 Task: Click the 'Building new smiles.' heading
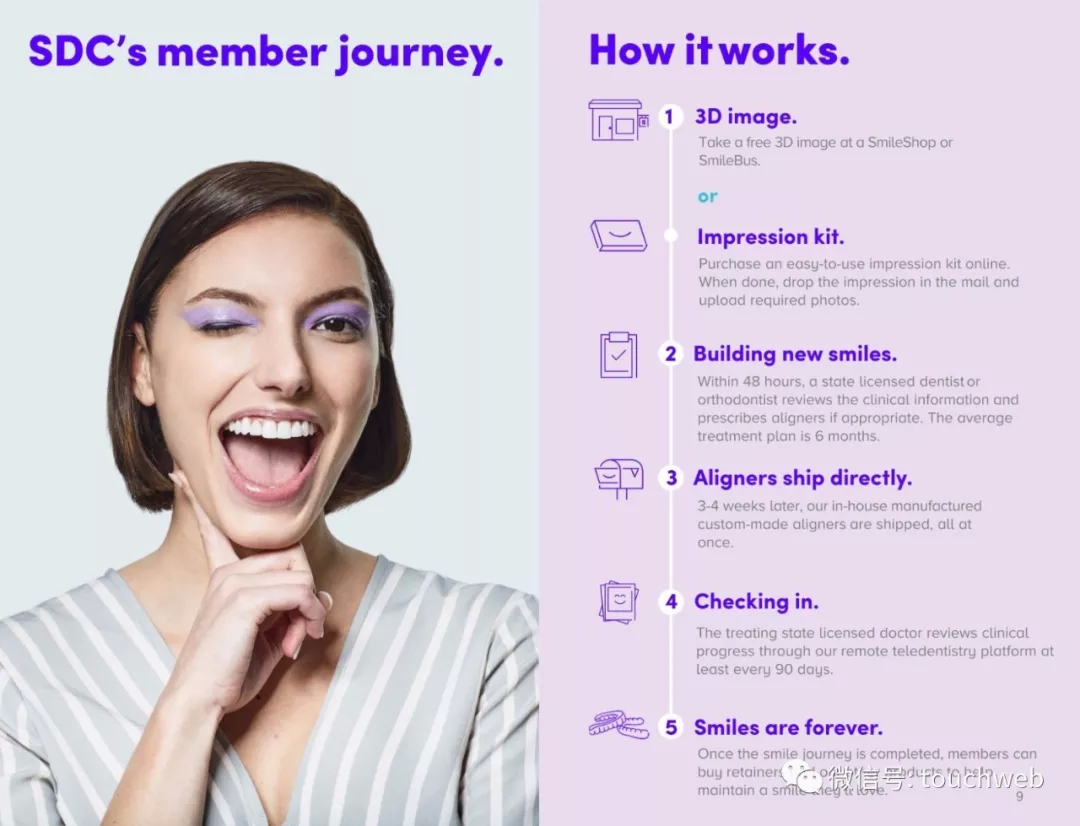coord(795,354)
